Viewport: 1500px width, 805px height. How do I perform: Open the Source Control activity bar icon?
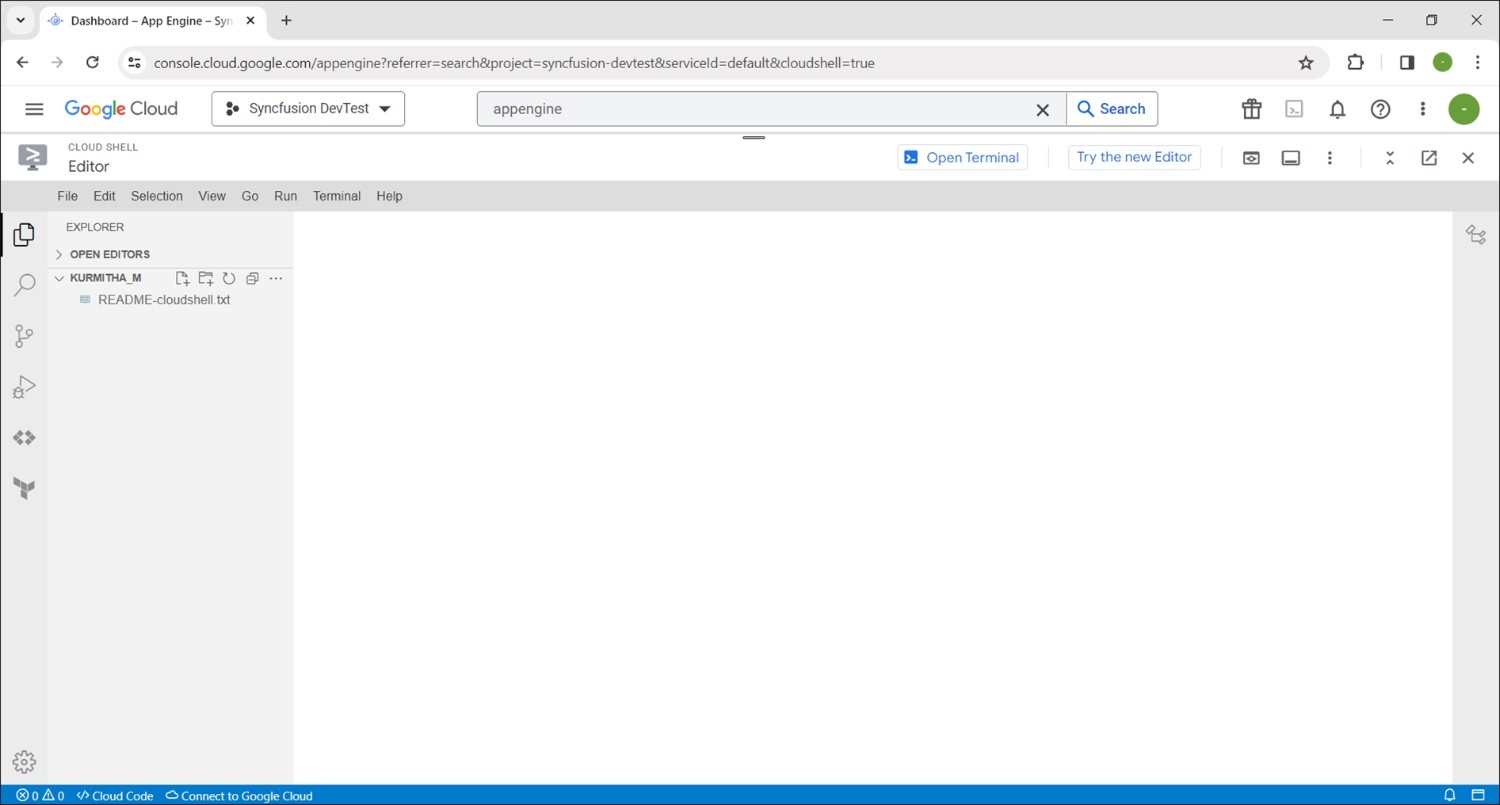coord(24,336)
